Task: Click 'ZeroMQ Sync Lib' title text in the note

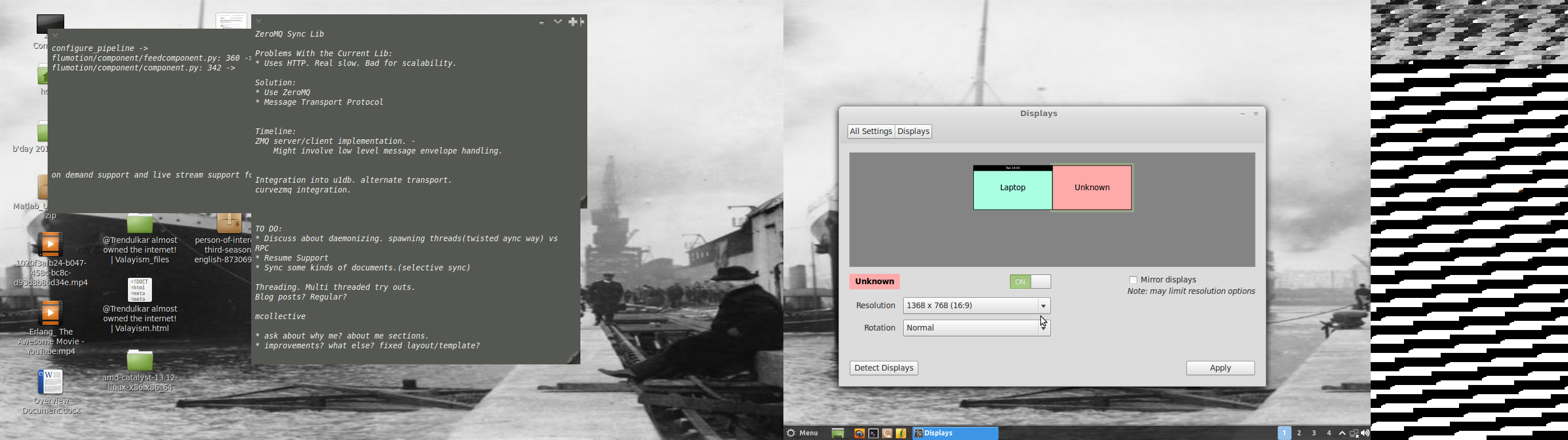Action: pos(290,34)
